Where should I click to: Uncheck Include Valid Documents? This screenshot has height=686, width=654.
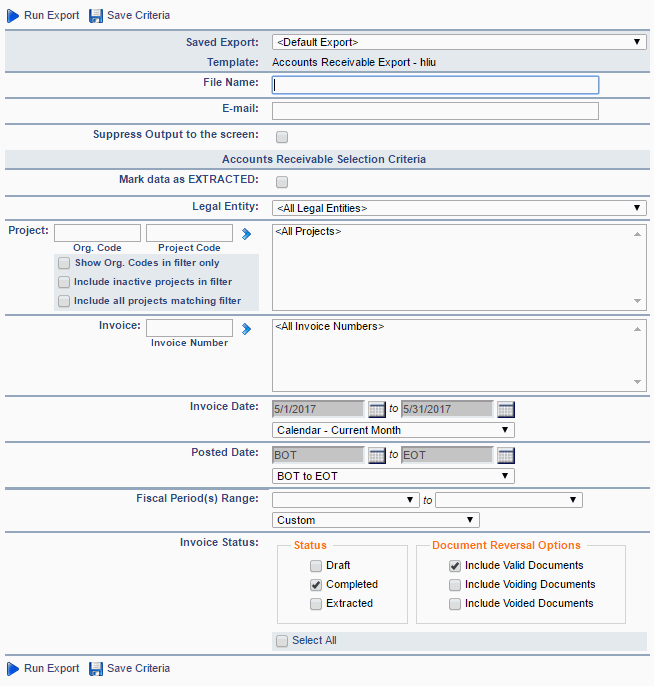(x=455, y=566)
